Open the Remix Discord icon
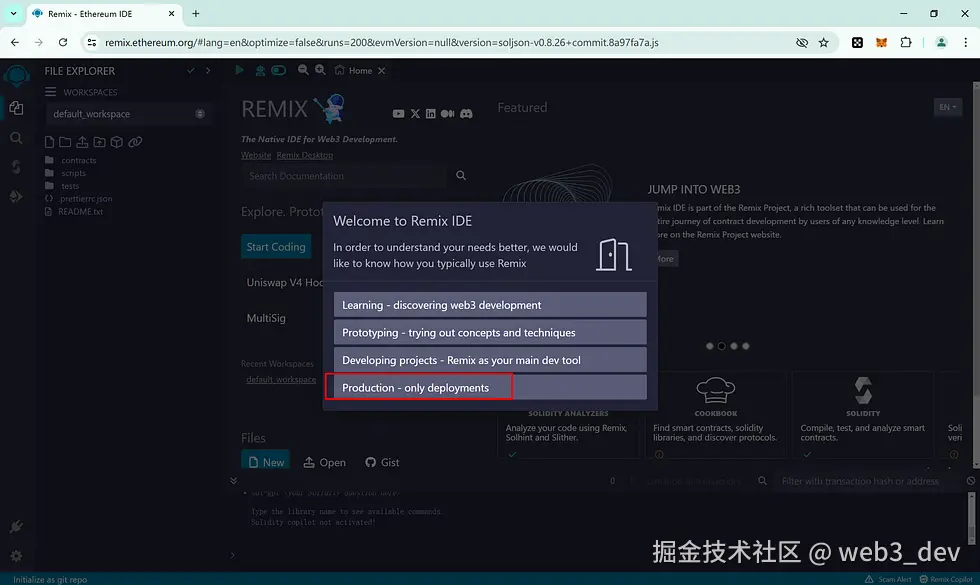This screenshot has width=980, height=585. pyautogui.click(x=466, y=114)
